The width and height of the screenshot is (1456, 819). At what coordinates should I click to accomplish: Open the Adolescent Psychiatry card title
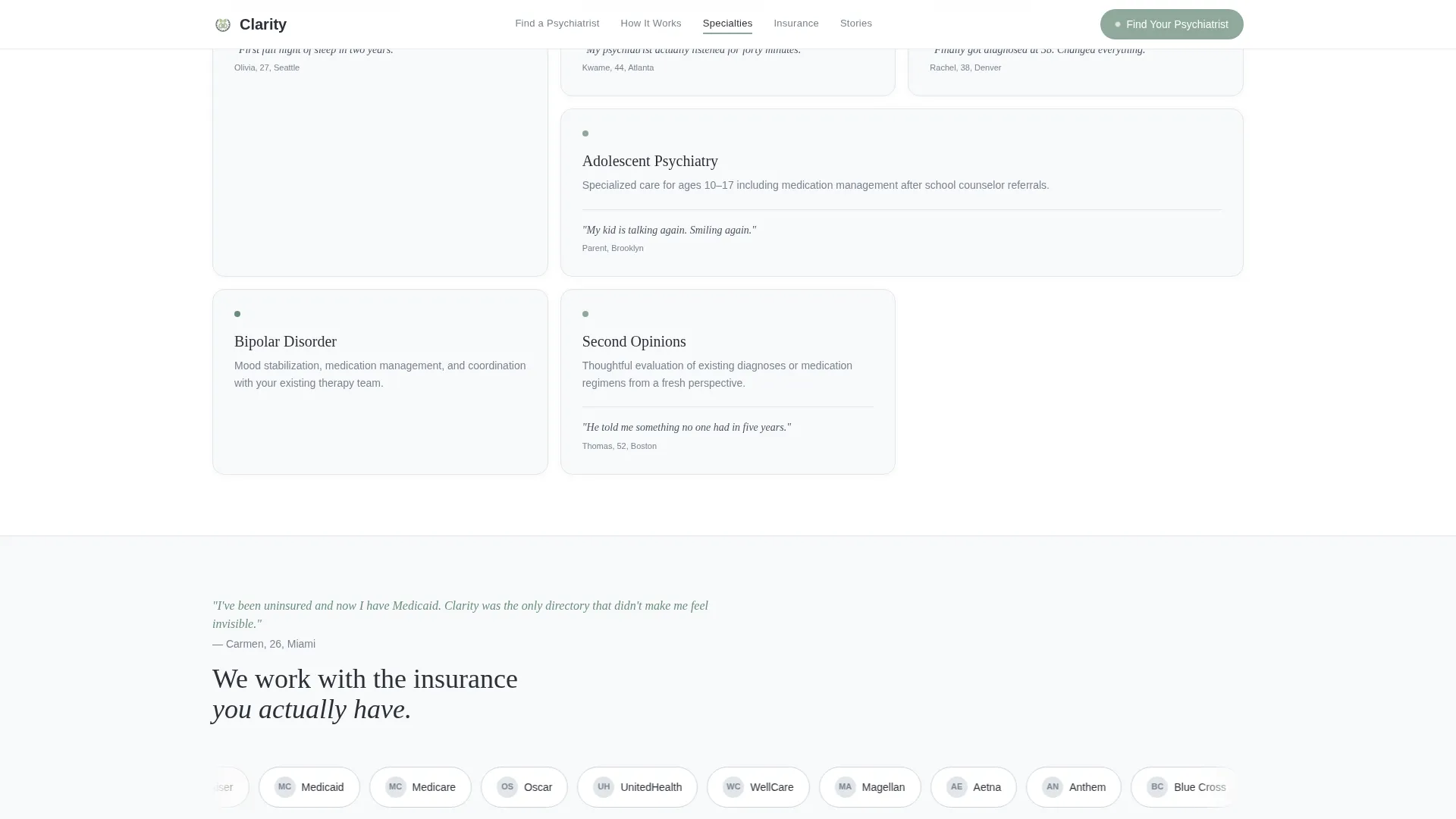tap(650, 161)
